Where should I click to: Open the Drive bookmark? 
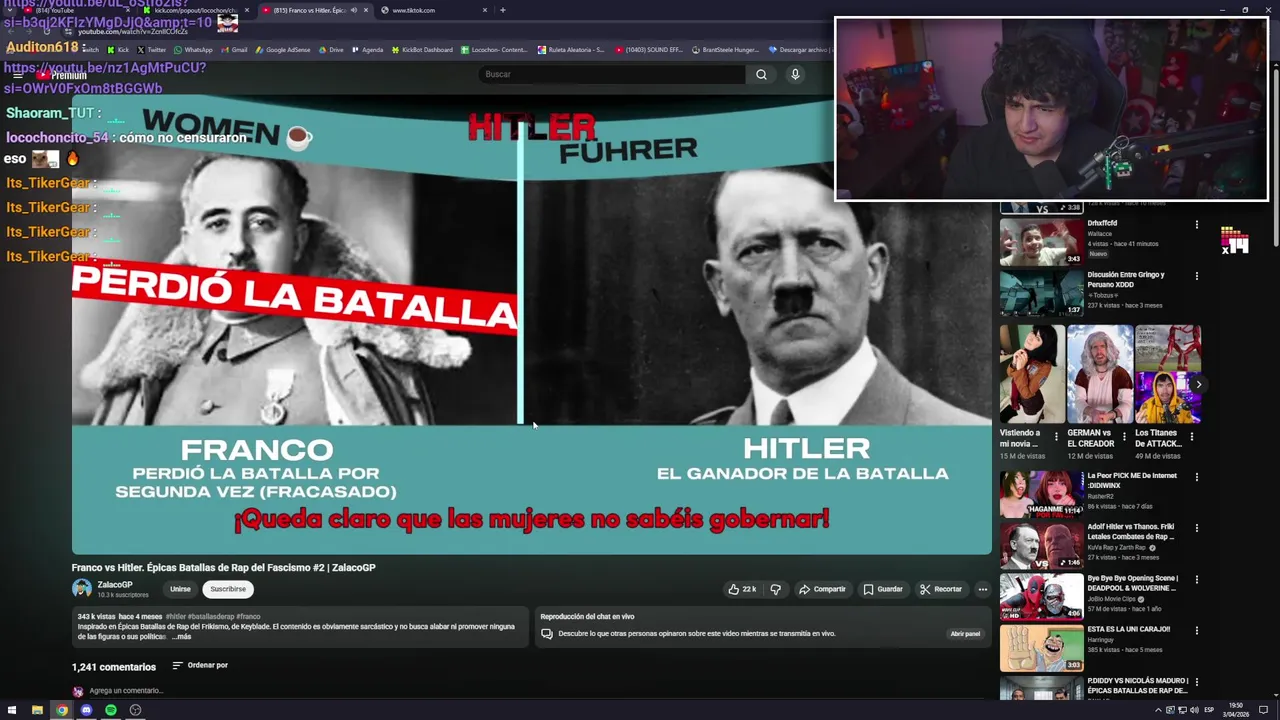pos(331,50)
